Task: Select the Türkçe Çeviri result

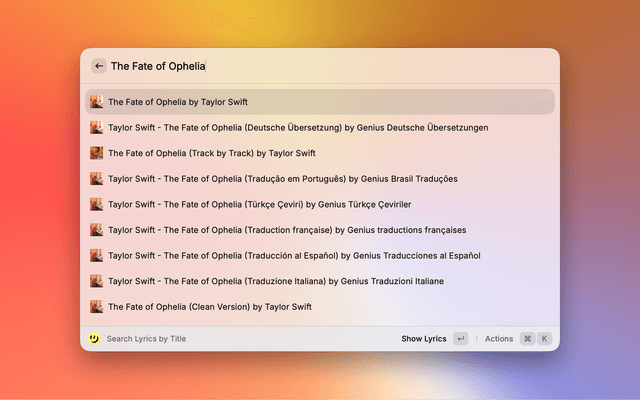Action: tap(259, 204)
